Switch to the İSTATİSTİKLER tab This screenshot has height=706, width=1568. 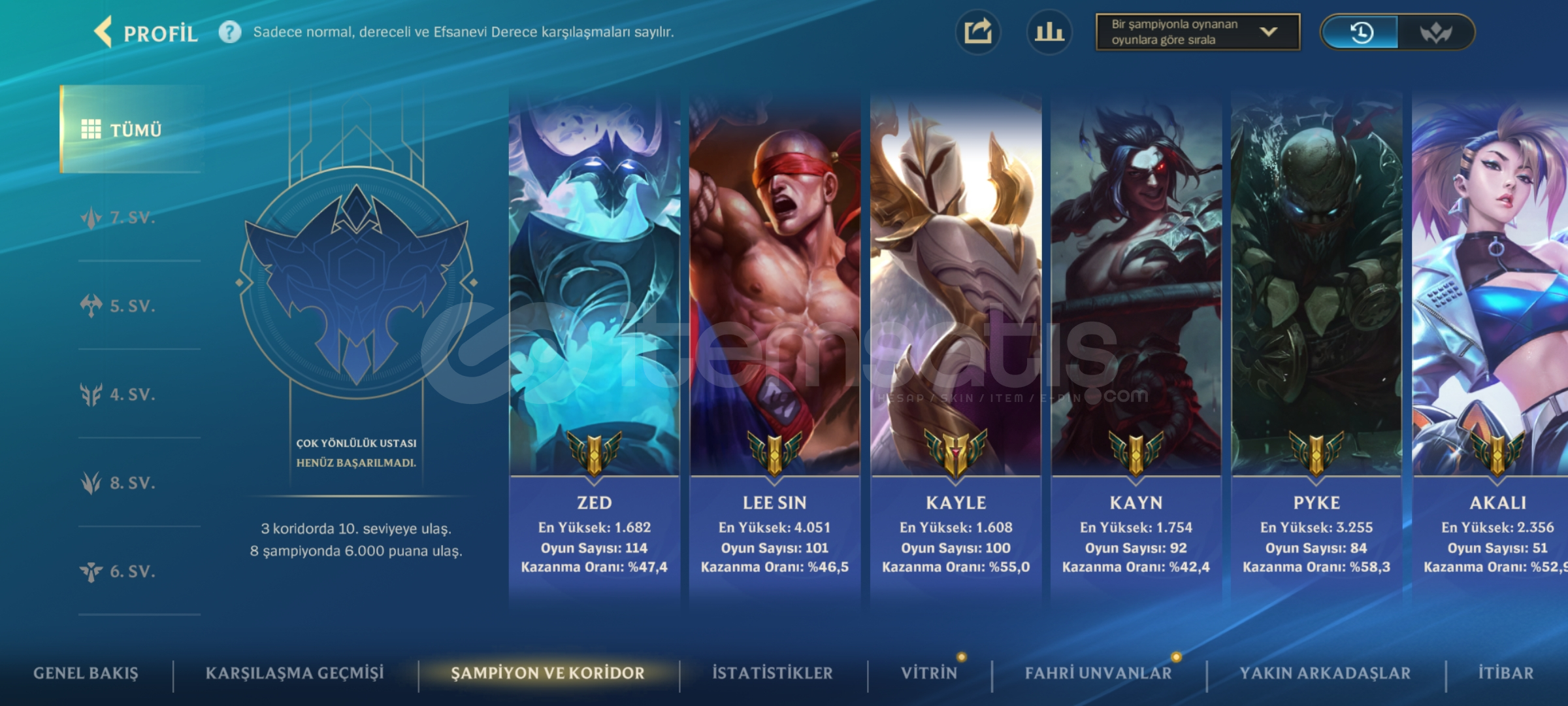pos(772,673)
